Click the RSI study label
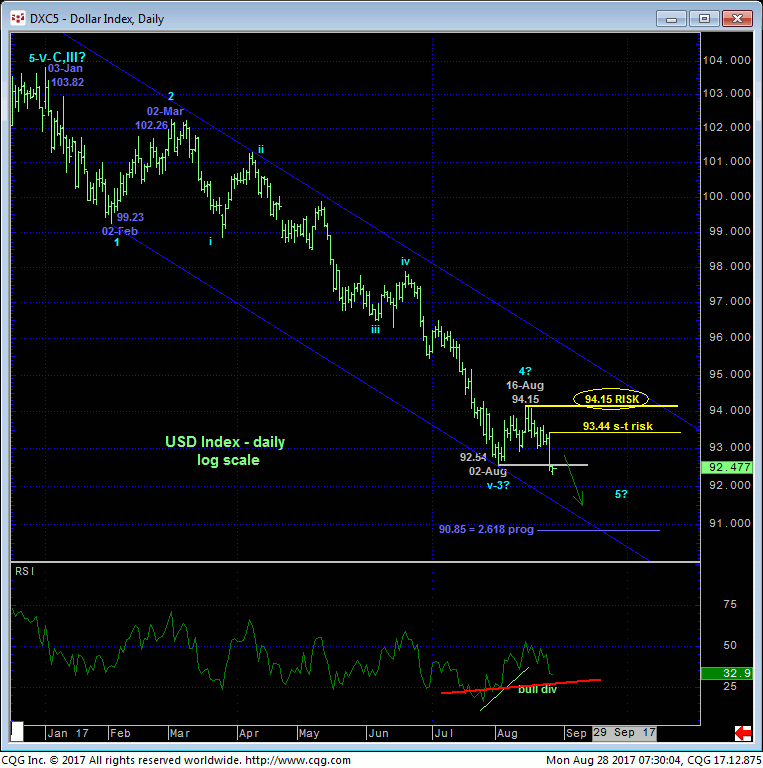This screenshot has width=763, height=768. (24, 571)
